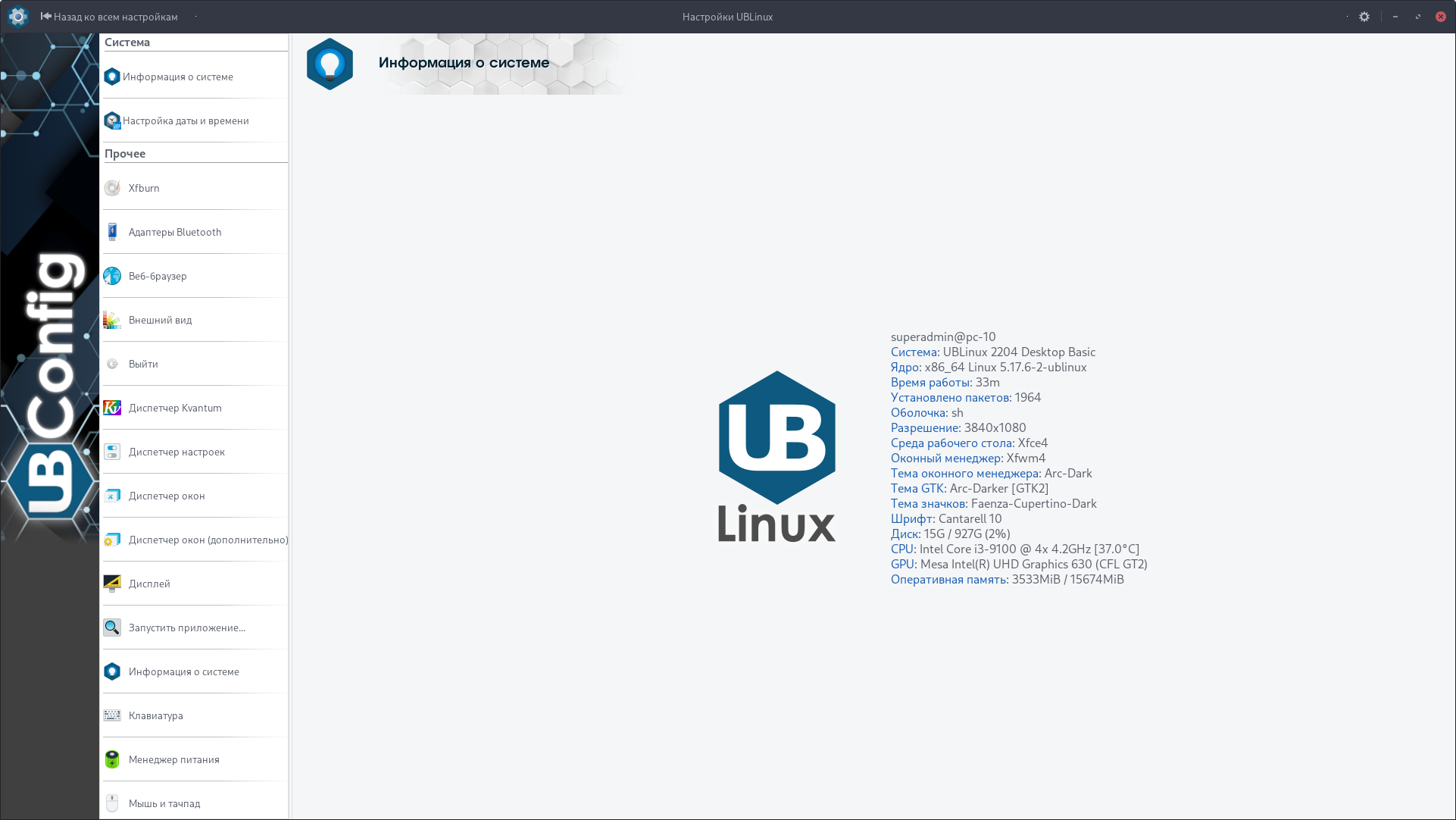The width and height of the screenshot is (1456, 820).
Task: Select the Внешний вид appearance icon
Action: coord(112,320)
